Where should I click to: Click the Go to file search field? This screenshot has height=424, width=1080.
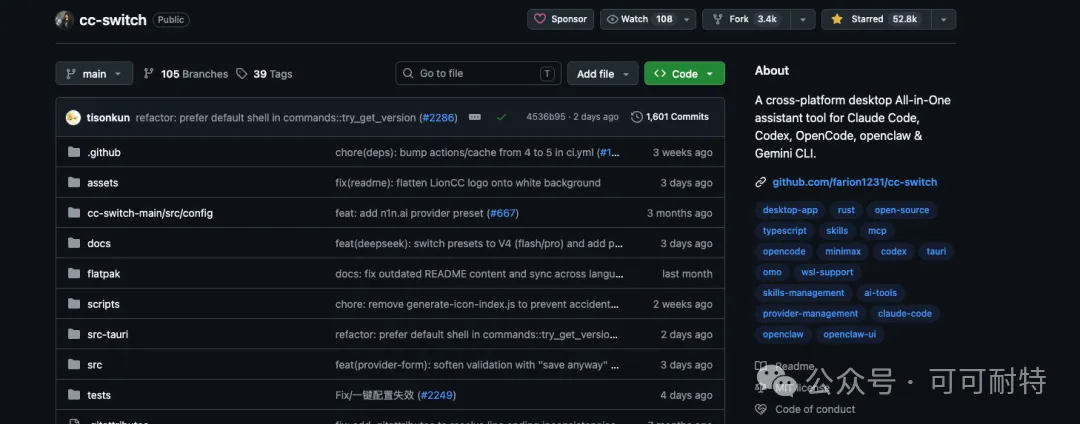coord(478,74)
